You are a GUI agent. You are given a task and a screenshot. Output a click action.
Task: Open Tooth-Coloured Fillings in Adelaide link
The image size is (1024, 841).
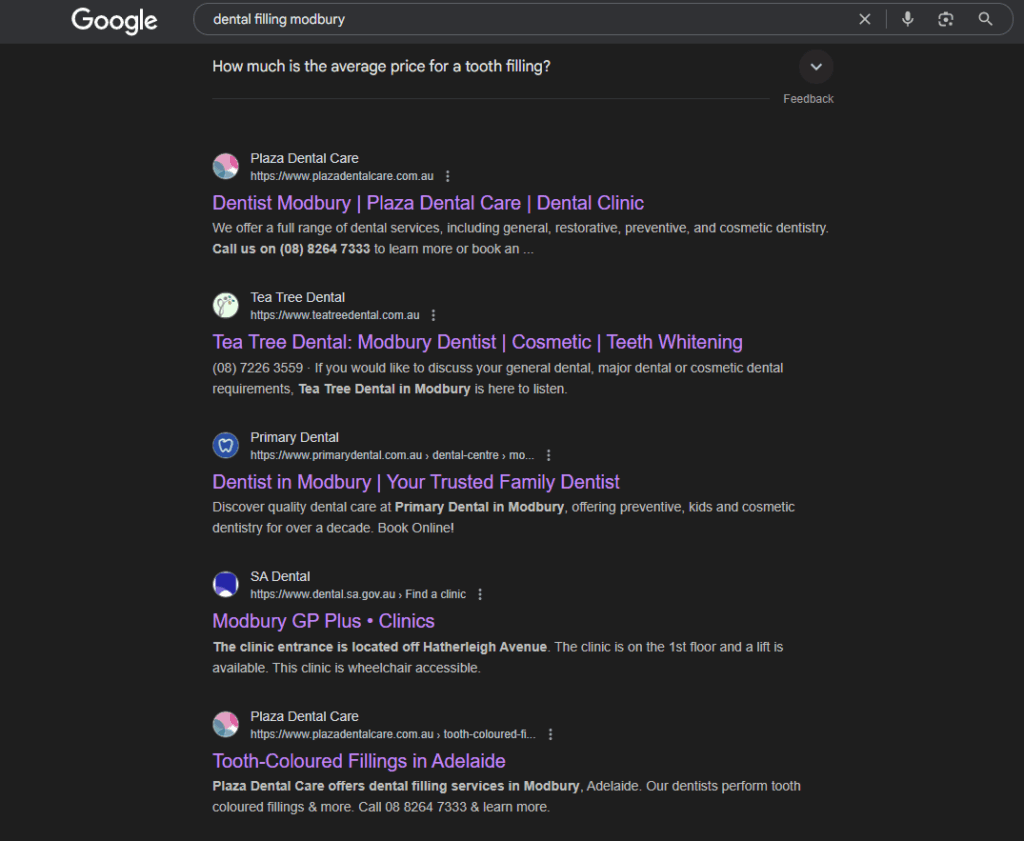click(x=359, y=761)
